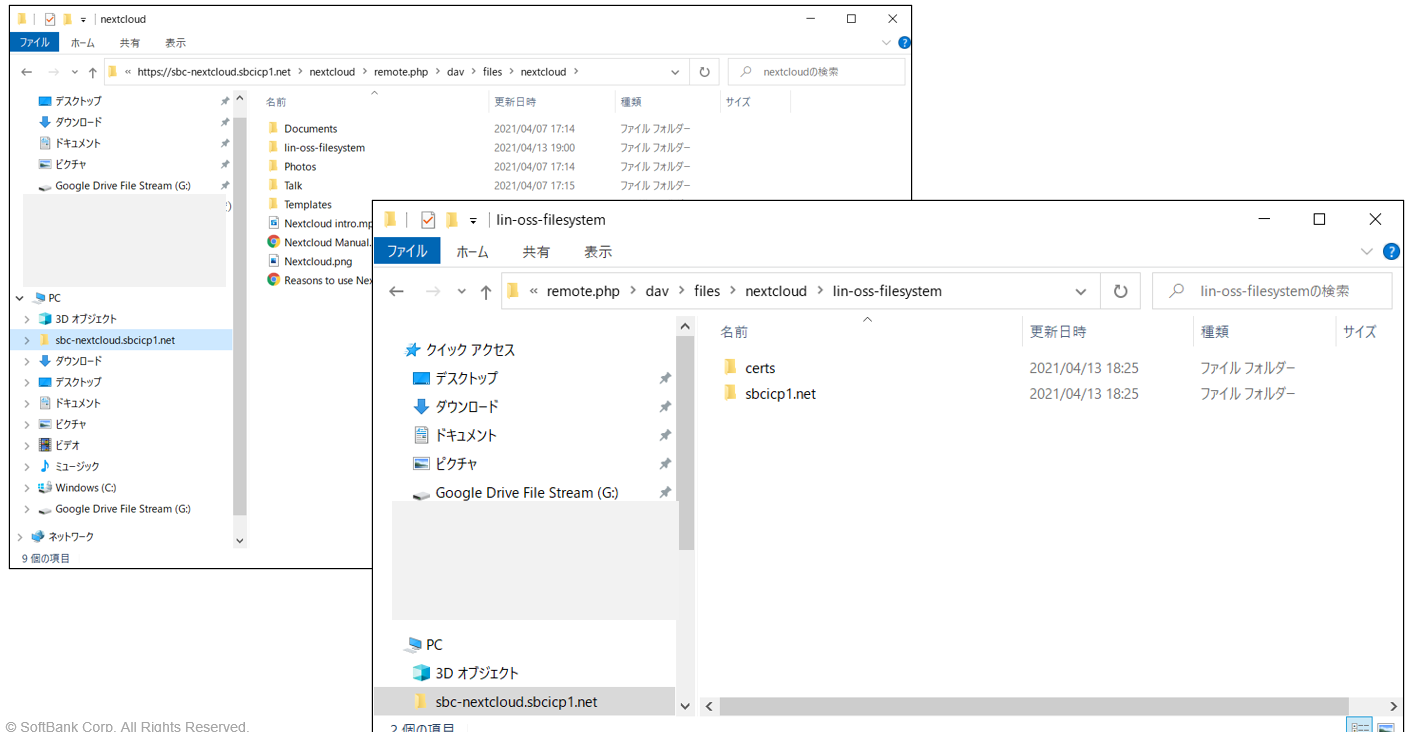
Task: Click properties checkmark icon in front title bar
Action: click(x=428, y=220)
